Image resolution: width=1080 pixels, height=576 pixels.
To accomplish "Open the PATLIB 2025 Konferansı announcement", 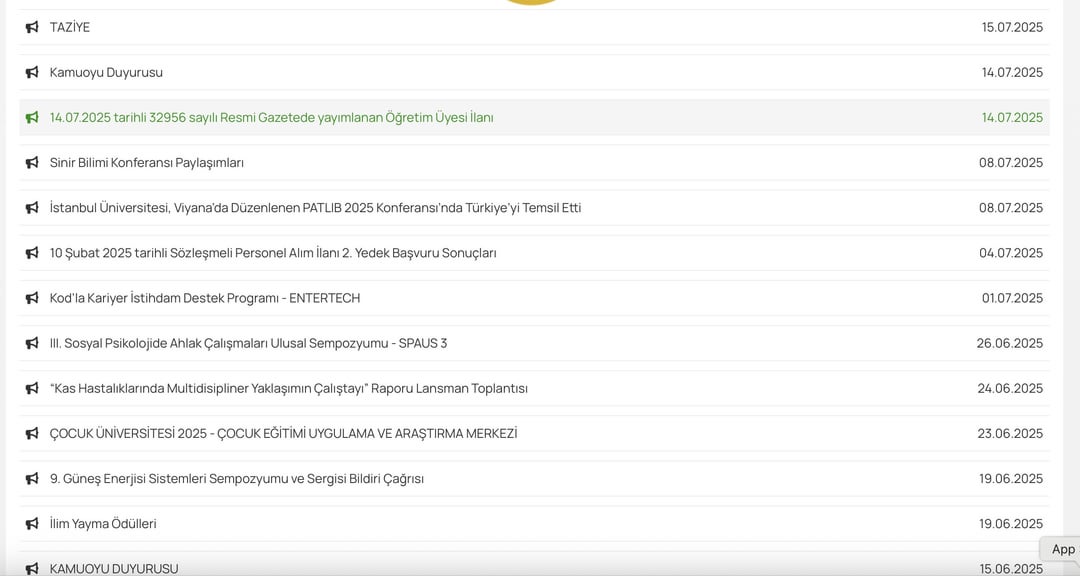I will click(315, 208).
